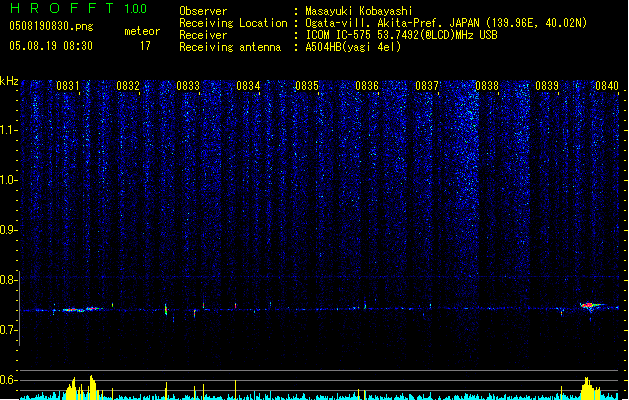This screenshot has height=400, width=629.
Task: Click the 1.1 kHz axis label
Action: [x=8, y=130]
